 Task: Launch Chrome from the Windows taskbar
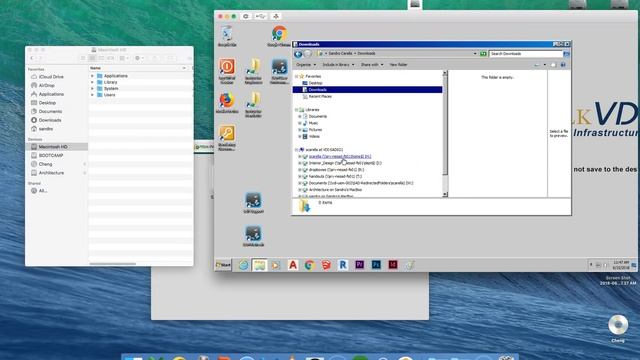tap(309, 265)
